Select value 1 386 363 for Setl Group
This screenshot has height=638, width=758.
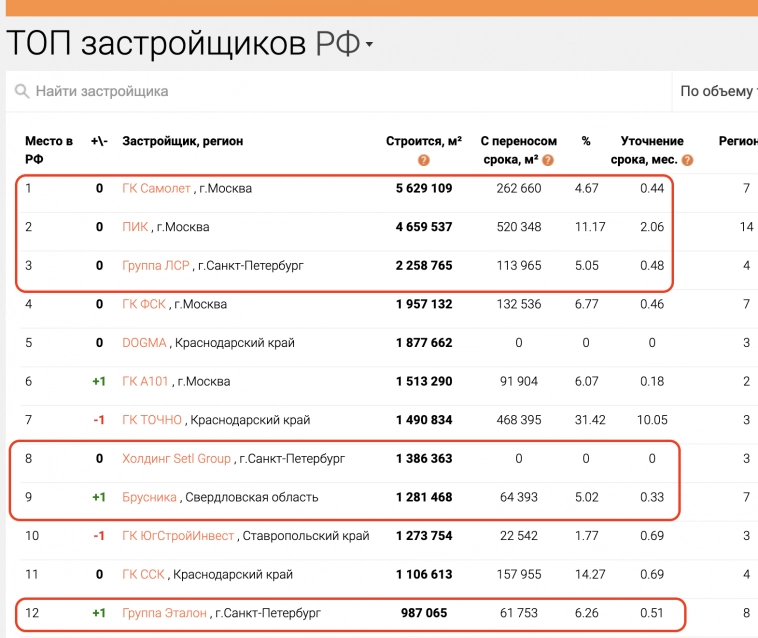tap(424, 459)
